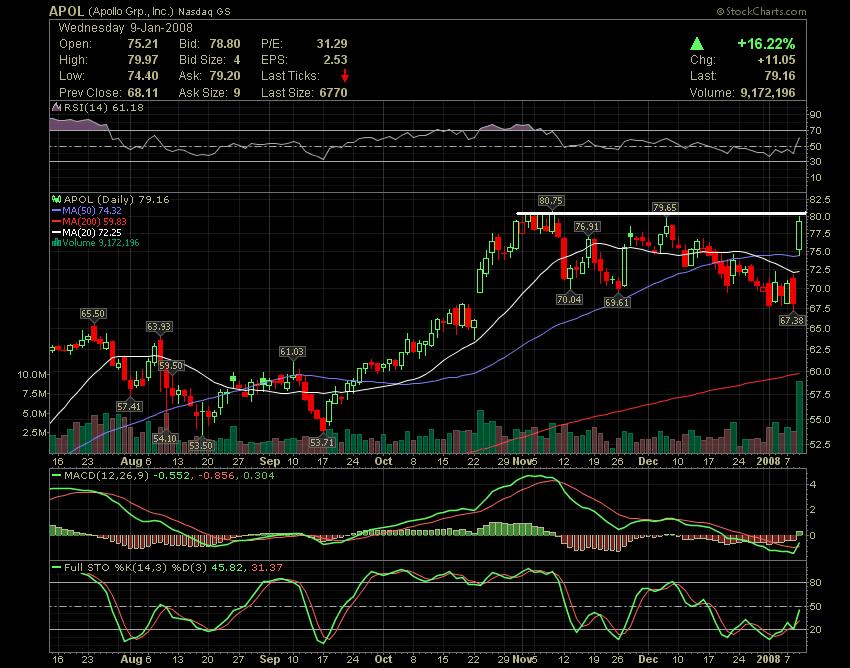Click the red down arrow next to Last Ticks

(x=345, y=76)
